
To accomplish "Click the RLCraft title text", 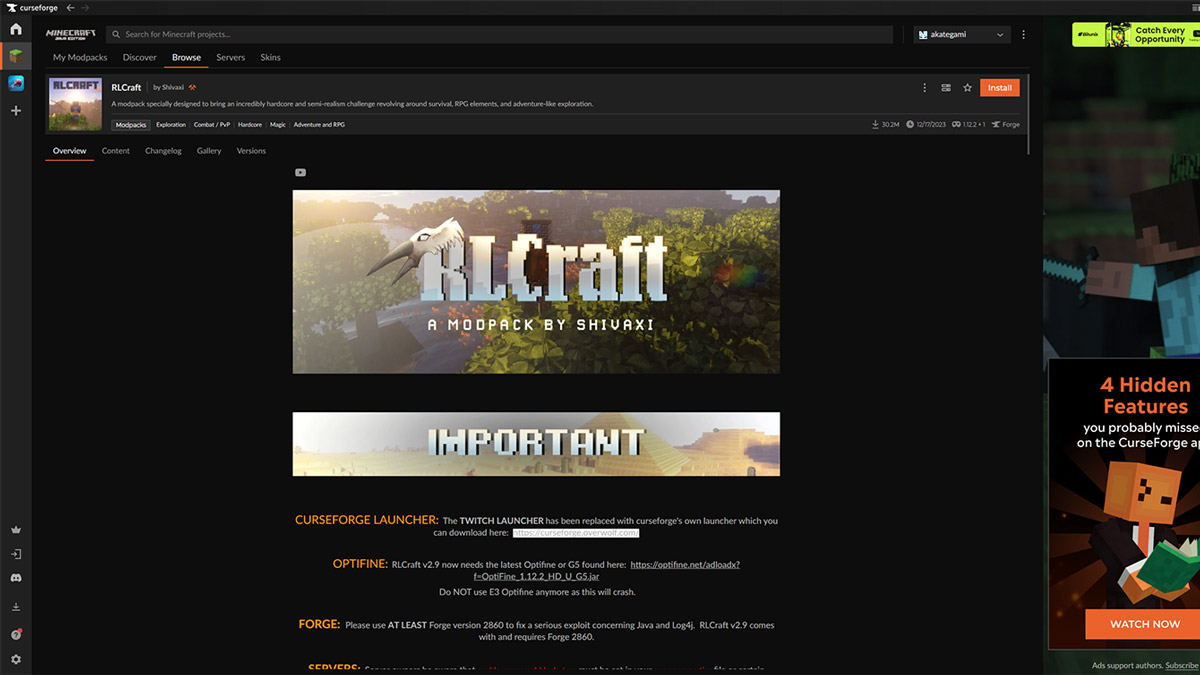I will [126, 88].
